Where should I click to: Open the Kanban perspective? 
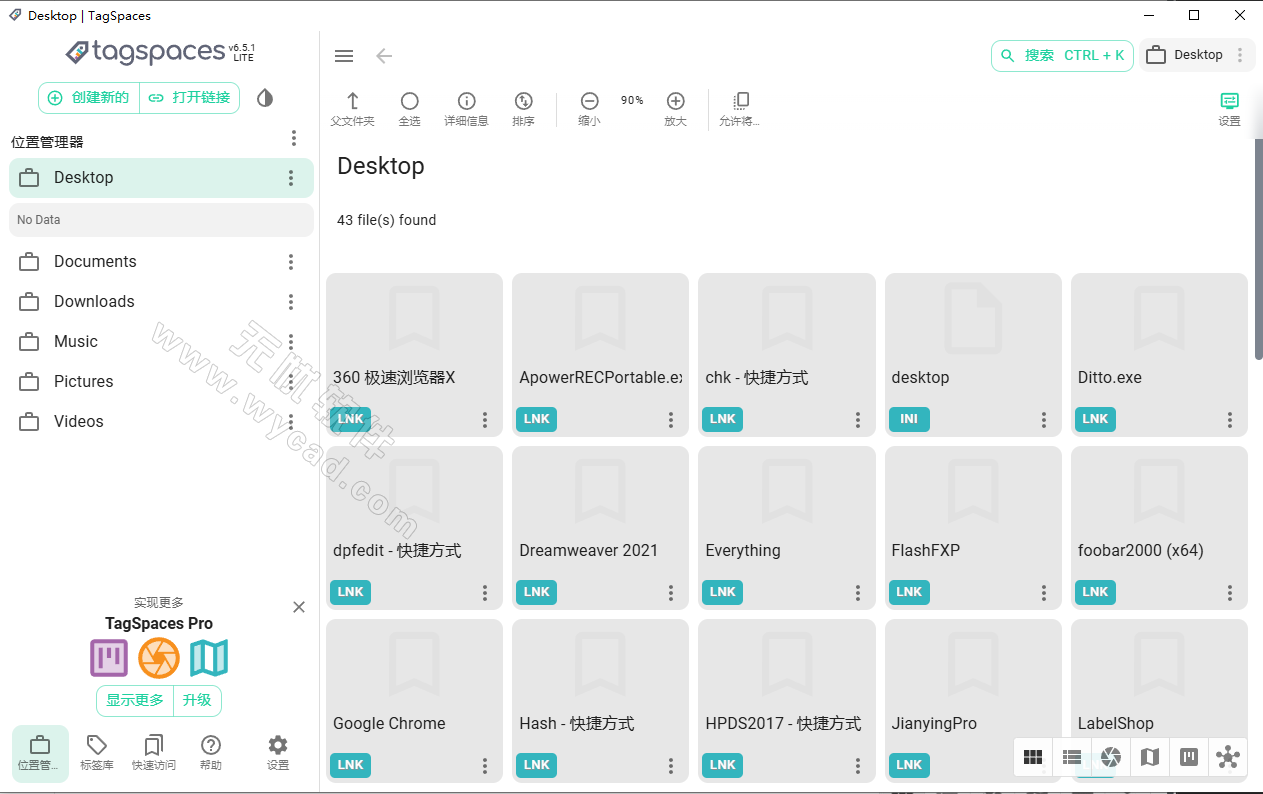pyautogui.click(x=1189, y=757)
